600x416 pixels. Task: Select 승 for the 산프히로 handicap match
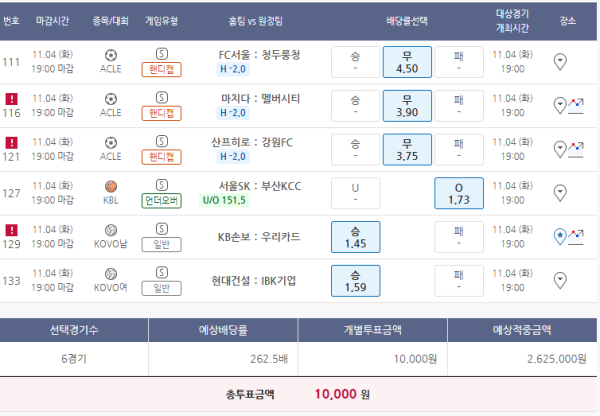point(355,149)
